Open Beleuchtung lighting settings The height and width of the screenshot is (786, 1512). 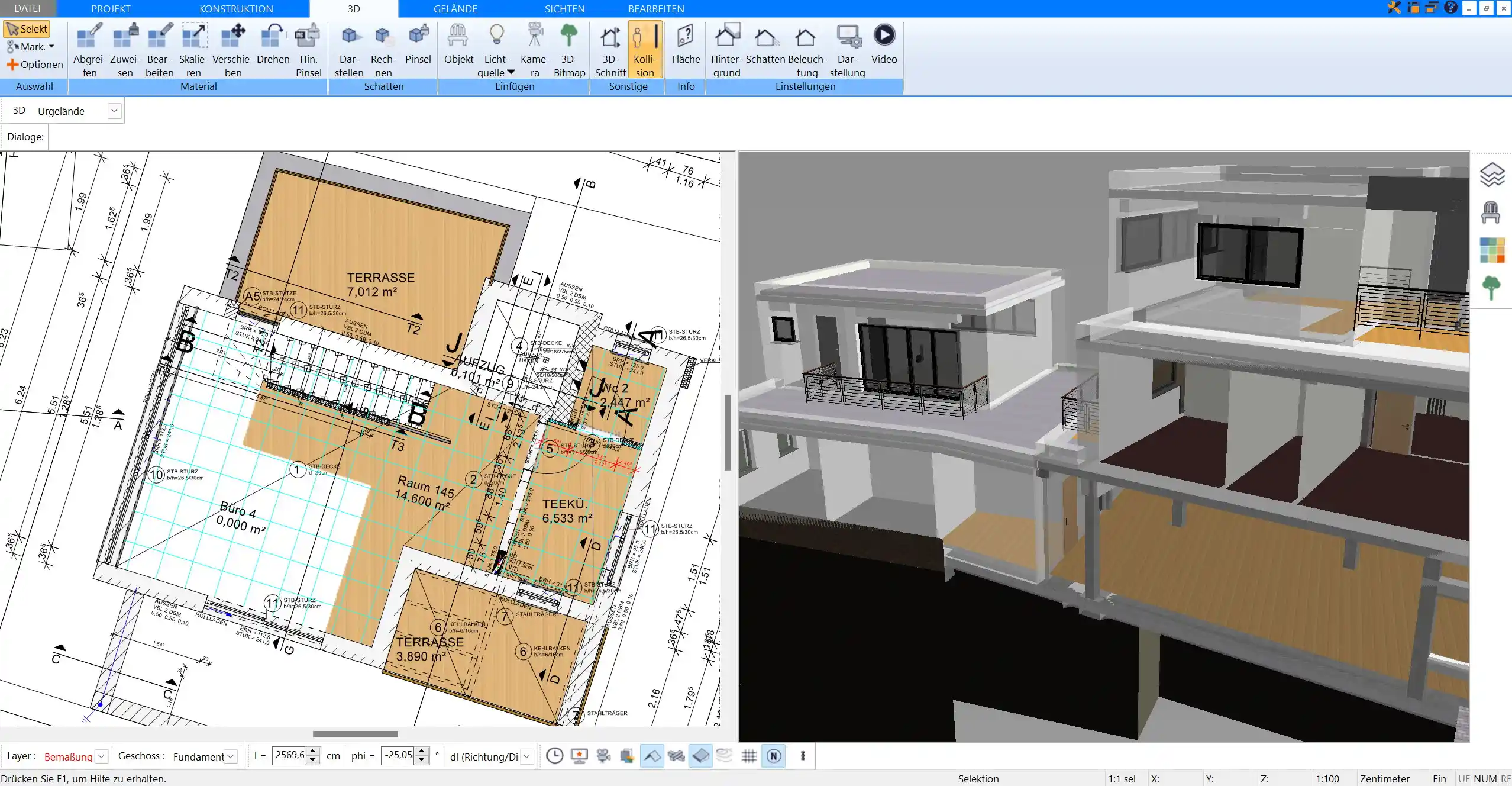click(807, 50)
